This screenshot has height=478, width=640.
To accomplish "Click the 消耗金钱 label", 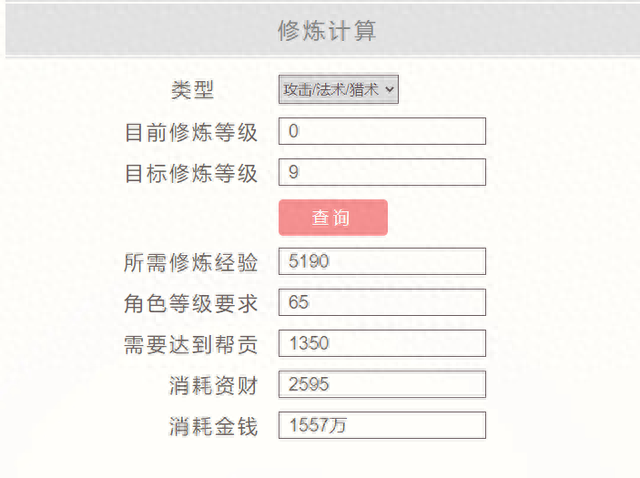I will click(x=213, y=427).
